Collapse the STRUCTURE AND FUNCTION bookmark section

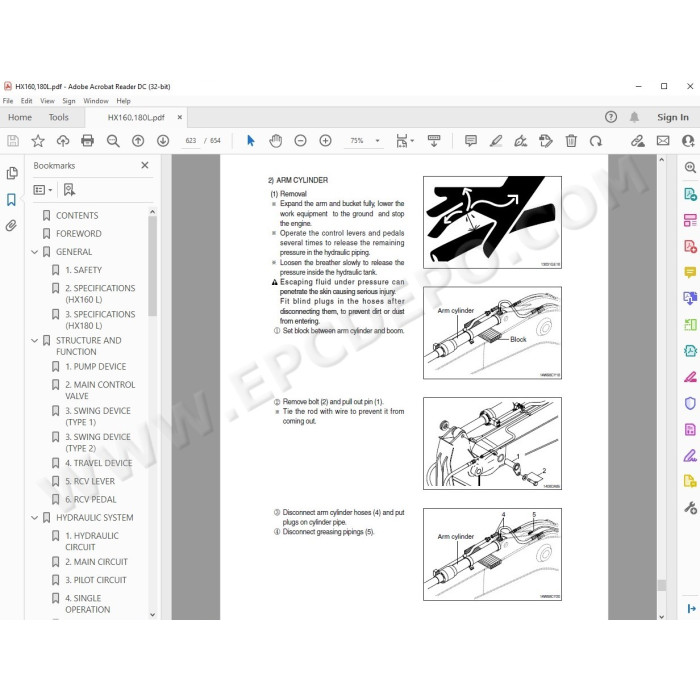pos(34,341)
